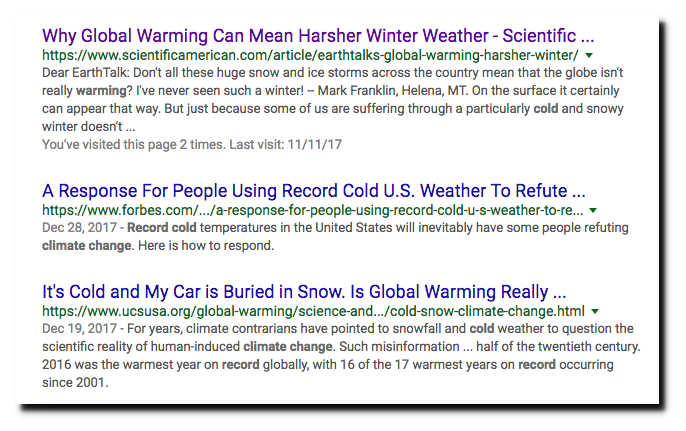The image size is (686, 431).
Task: Click the forbes.com green URL text
Action: (x=312, y=210)
